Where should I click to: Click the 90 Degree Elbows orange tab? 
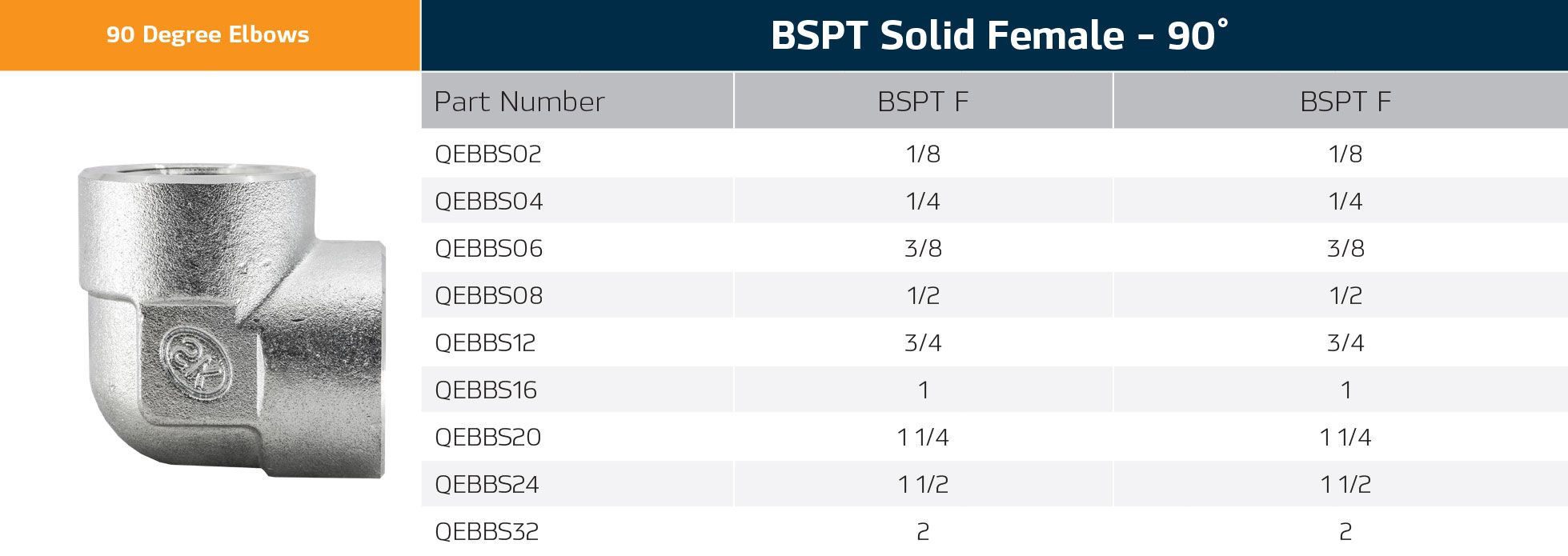click(x=208, y=35)
